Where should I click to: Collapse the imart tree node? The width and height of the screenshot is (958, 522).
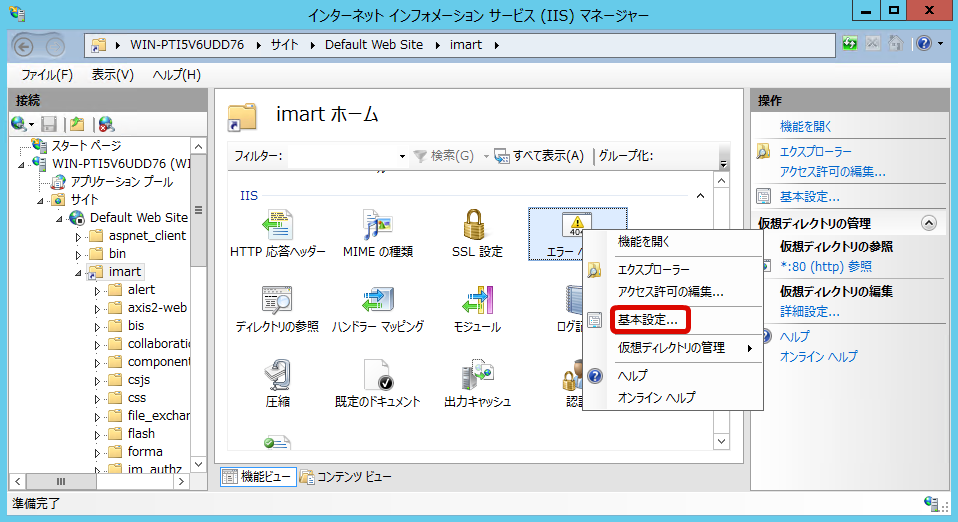coord(78,273)
